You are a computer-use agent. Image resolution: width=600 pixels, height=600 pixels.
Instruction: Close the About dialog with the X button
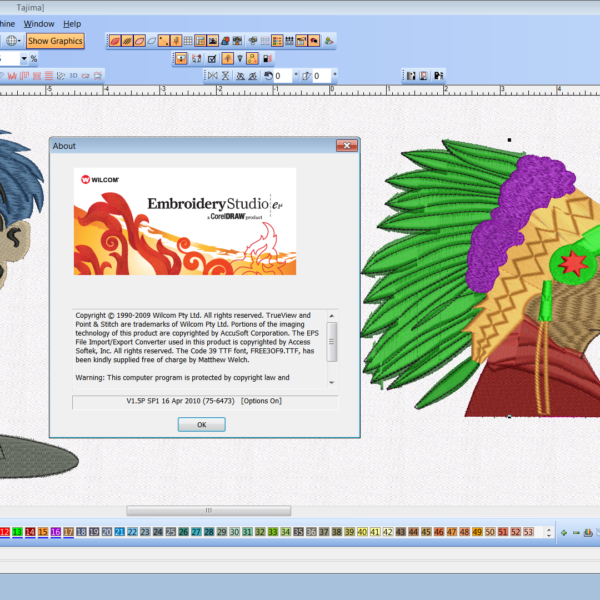click(x=346, y=146)
